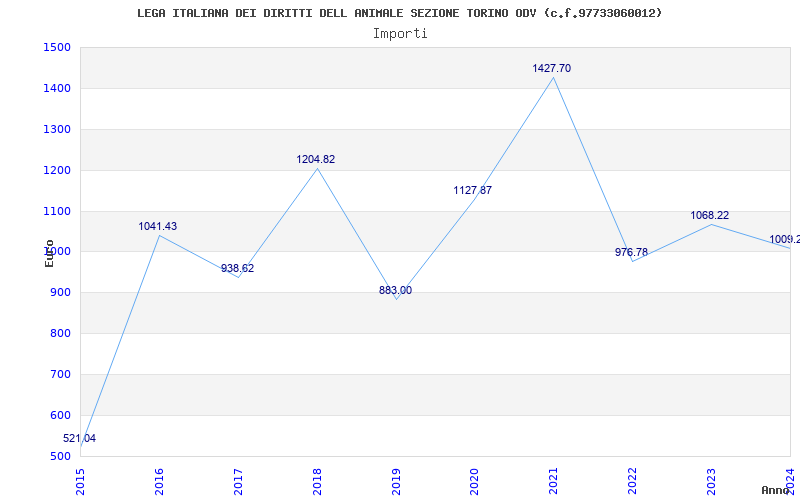Select the 521.04 data label
Image resolution: width=800 pixels, height=500 pixels.
pyautogui.click(x=80, y=439)
